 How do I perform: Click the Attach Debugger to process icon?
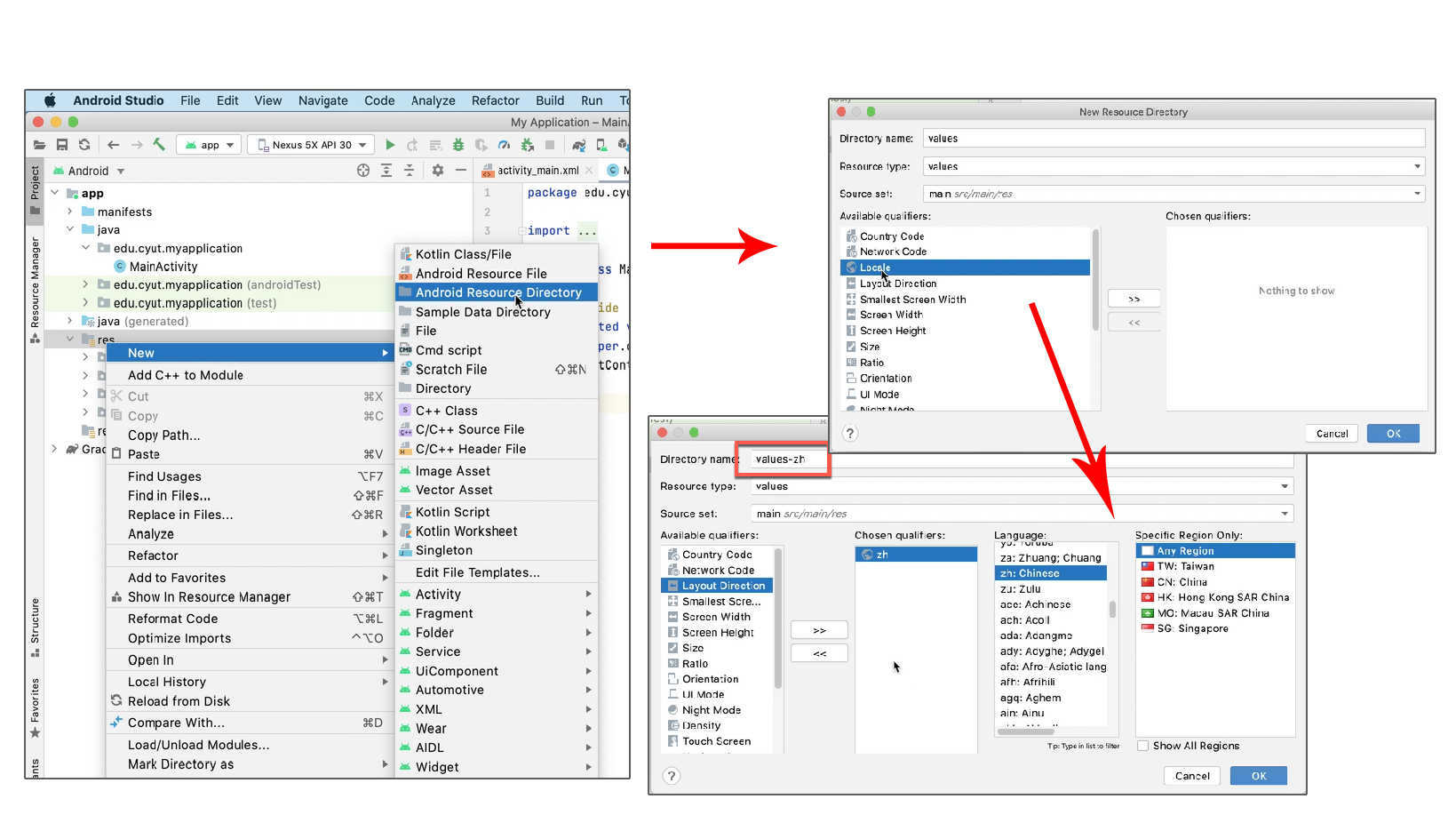point(527,145)
